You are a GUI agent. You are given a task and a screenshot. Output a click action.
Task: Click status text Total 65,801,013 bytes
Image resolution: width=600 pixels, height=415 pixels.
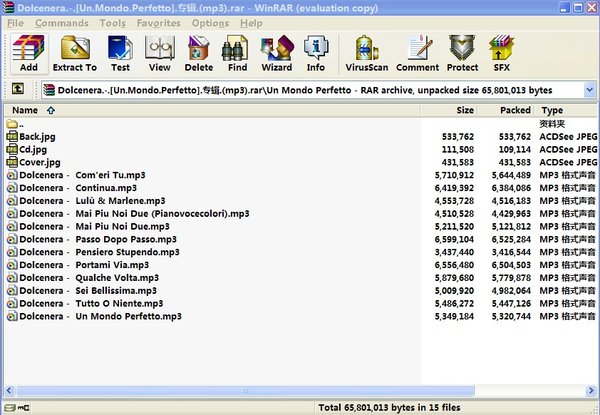click(390, 408)
